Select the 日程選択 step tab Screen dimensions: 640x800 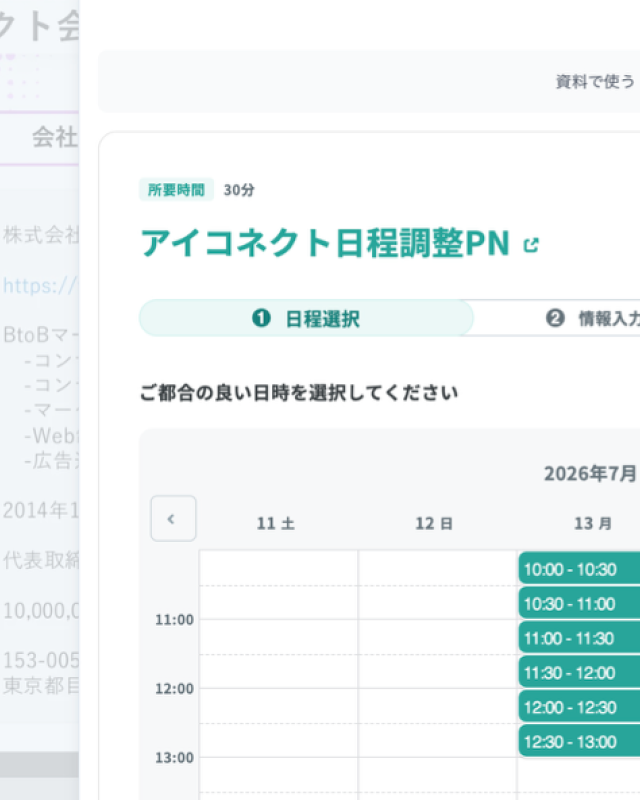click(306, 318)
